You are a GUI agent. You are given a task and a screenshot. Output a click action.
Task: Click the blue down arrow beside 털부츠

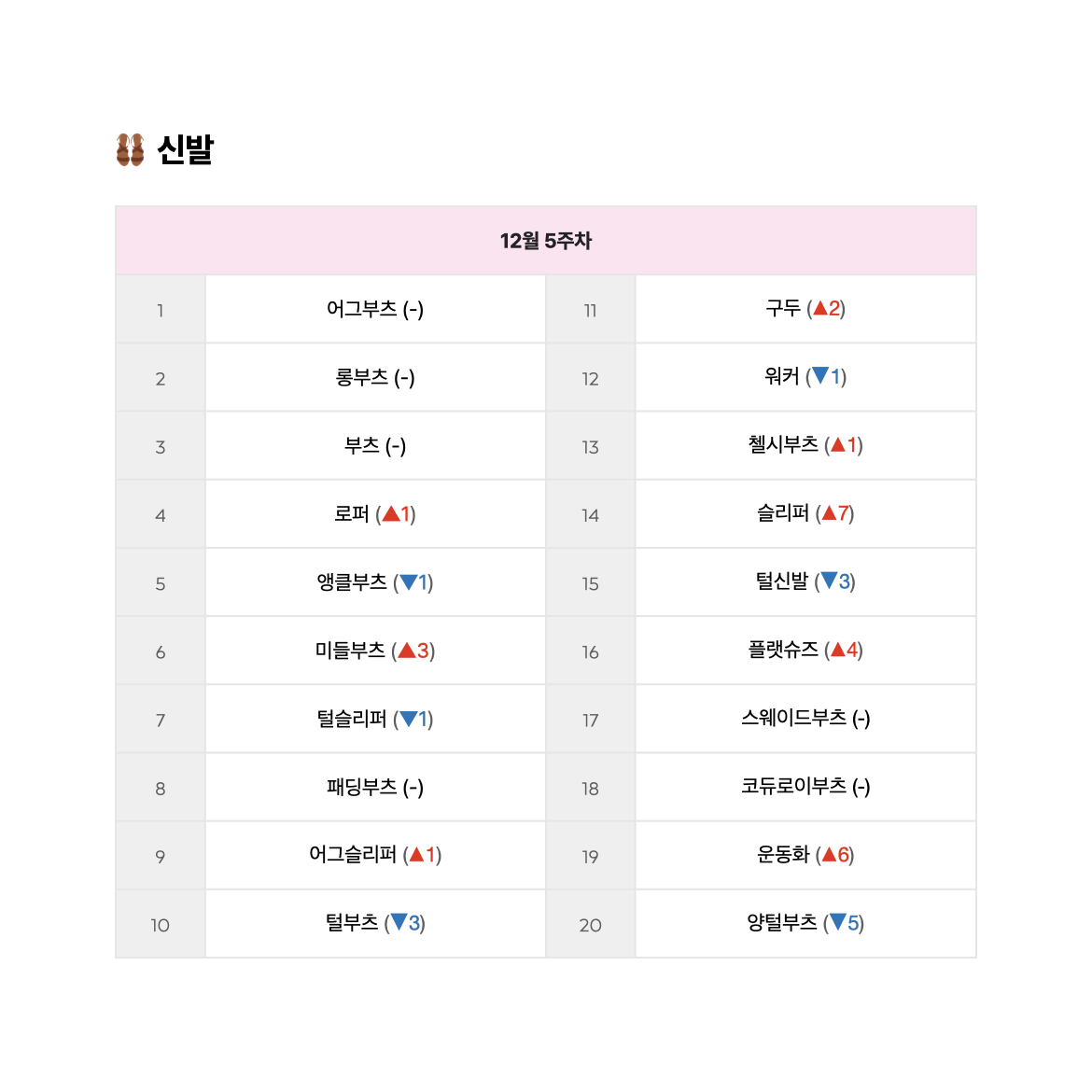coord(399,922)
